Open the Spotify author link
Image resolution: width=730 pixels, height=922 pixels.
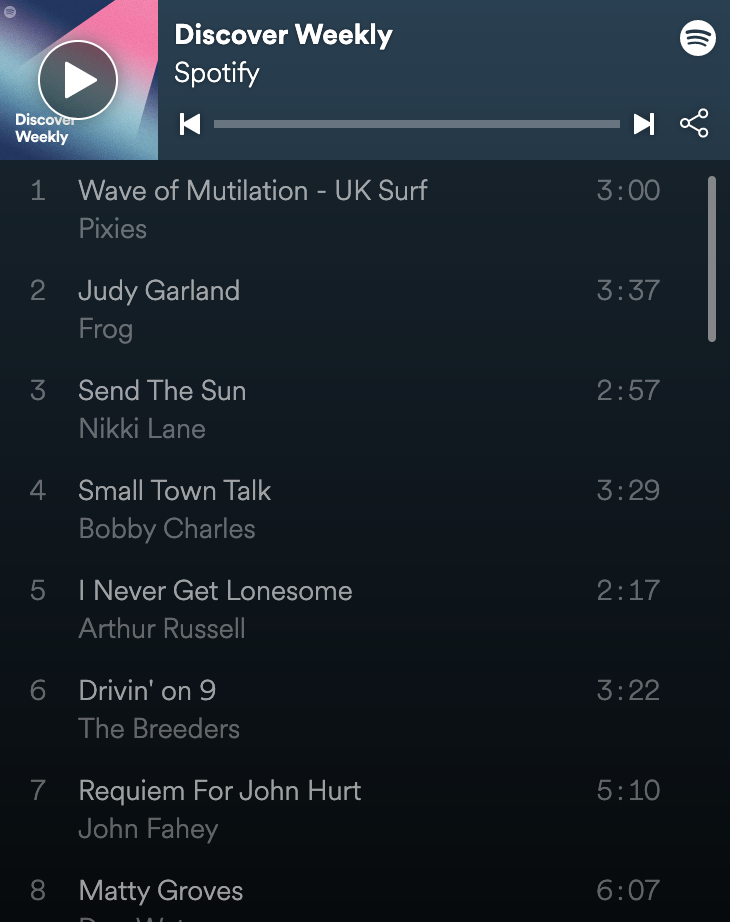tap(216, 74)
